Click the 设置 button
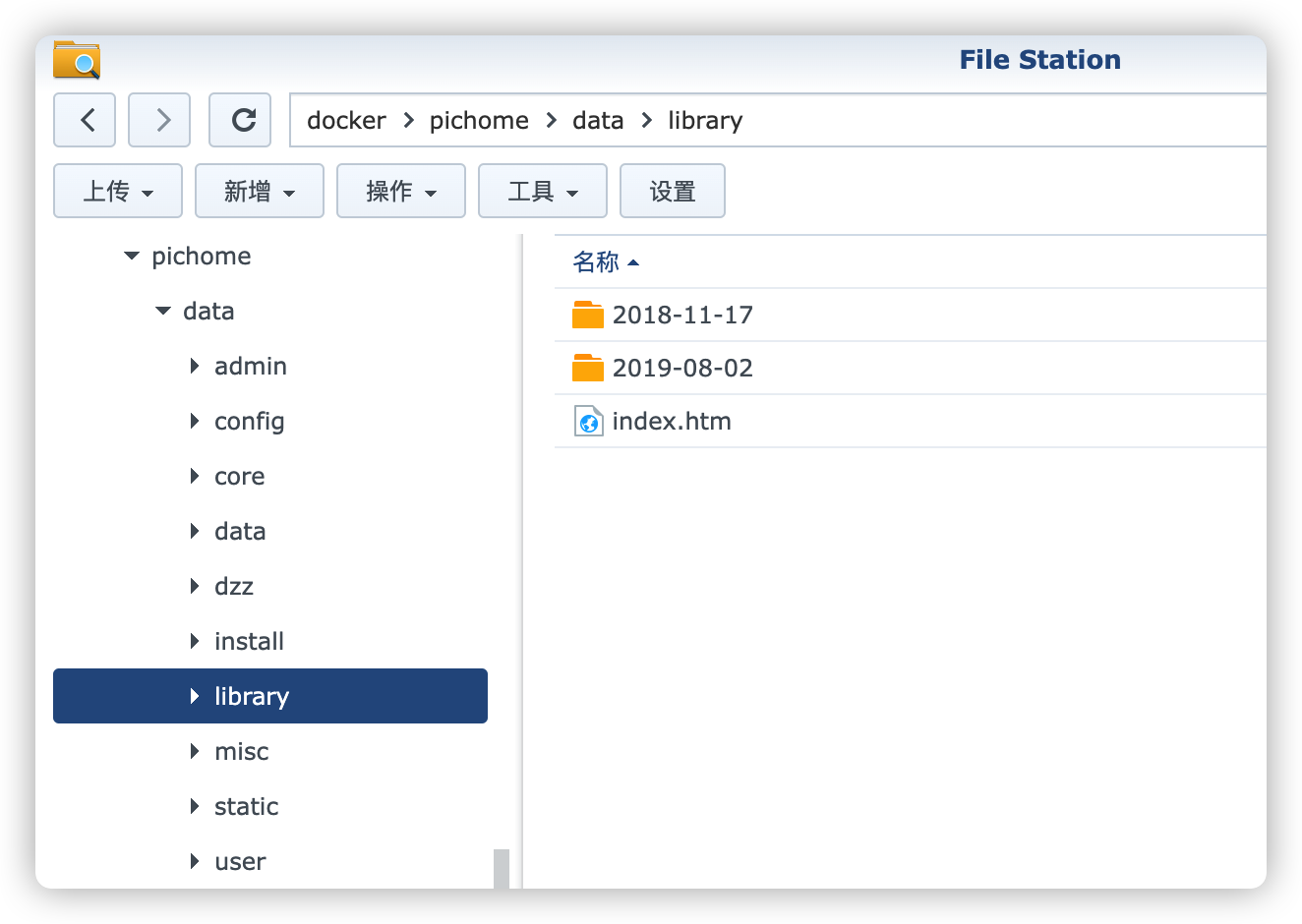The width and height of the screenshot is (1302, 924). (x=673, y=191)
